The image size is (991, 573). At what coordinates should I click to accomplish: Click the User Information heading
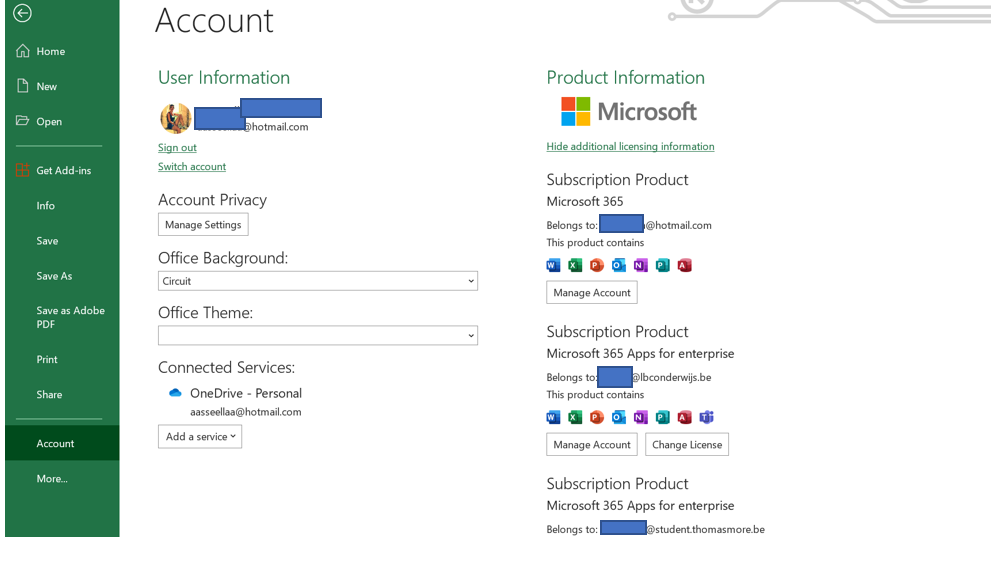tap(224, 77)
